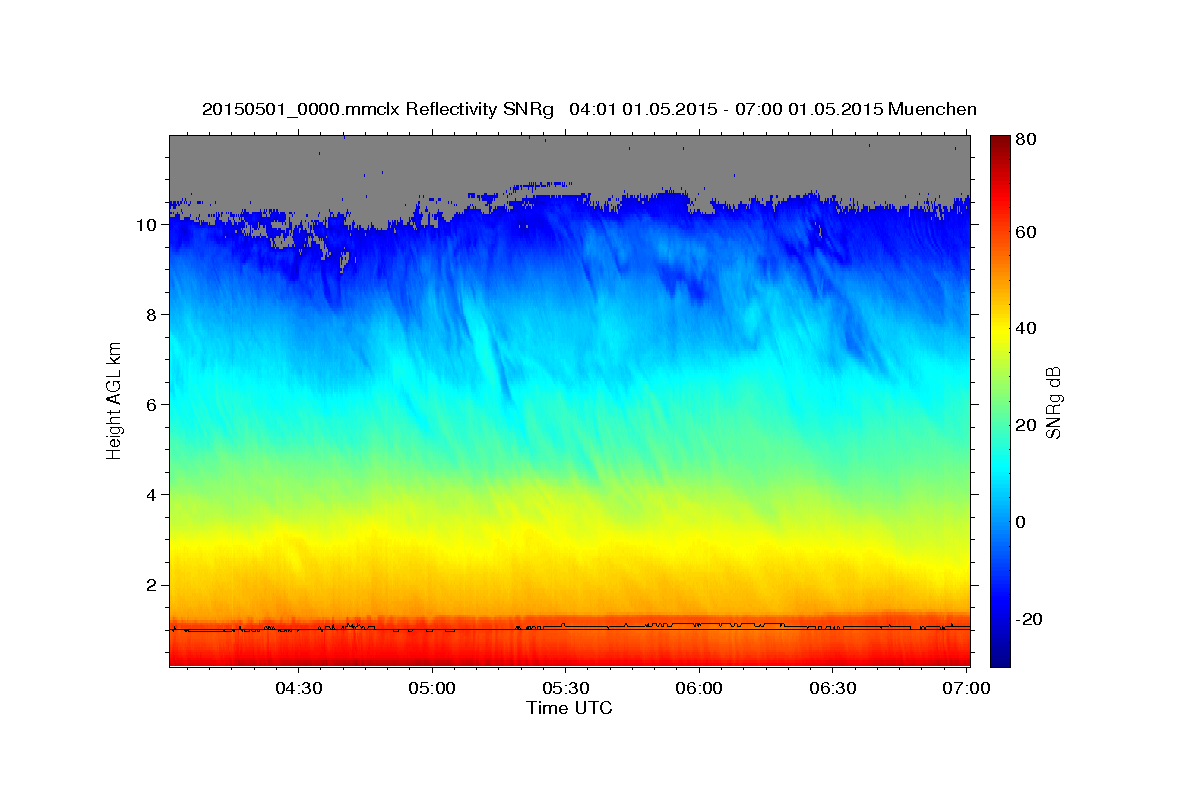Click the colorbar value label 0
This screenshot has width=1200, height=800.
(1022, 522)
